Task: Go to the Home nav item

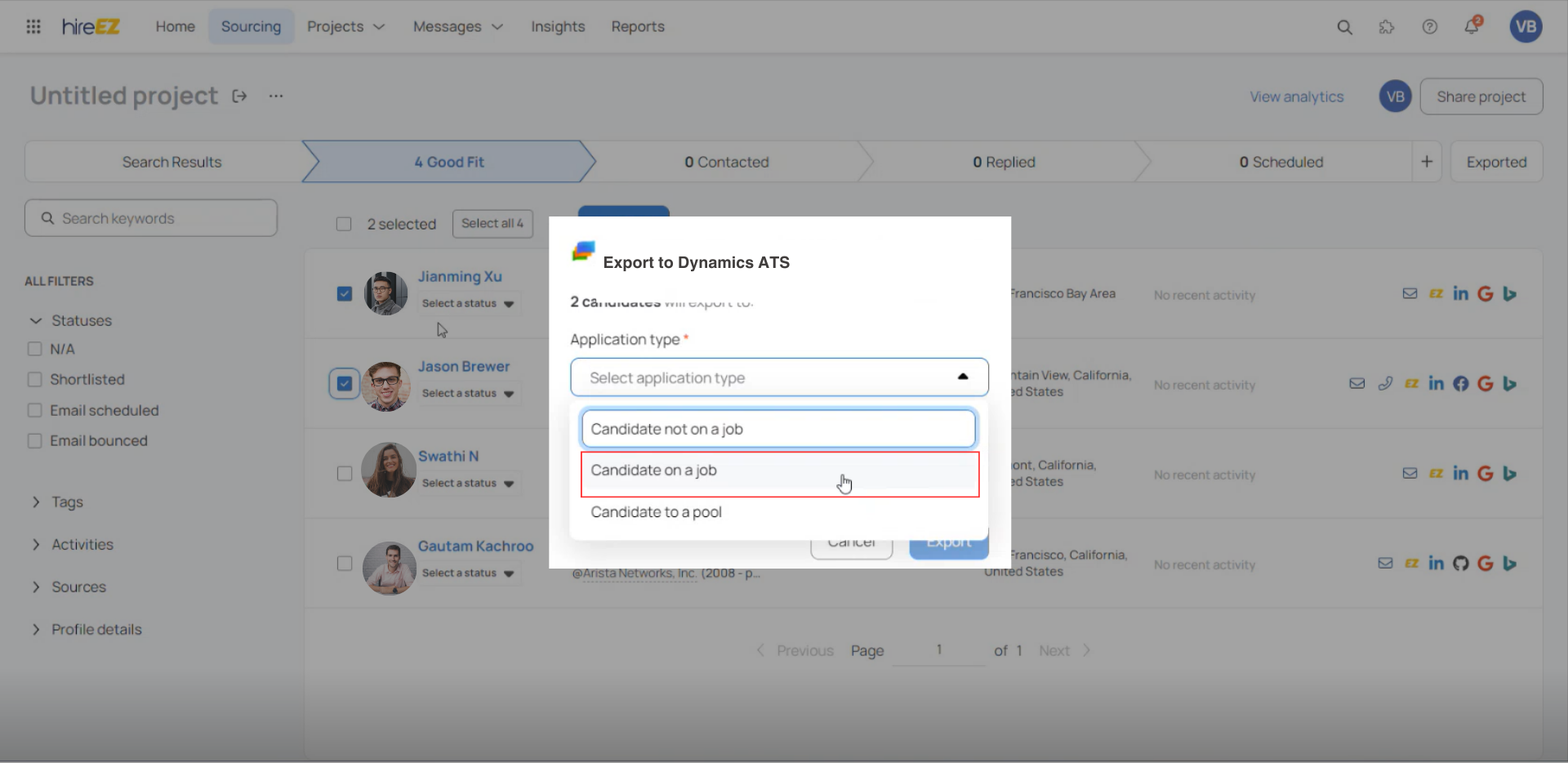Action: pos(176,27)
